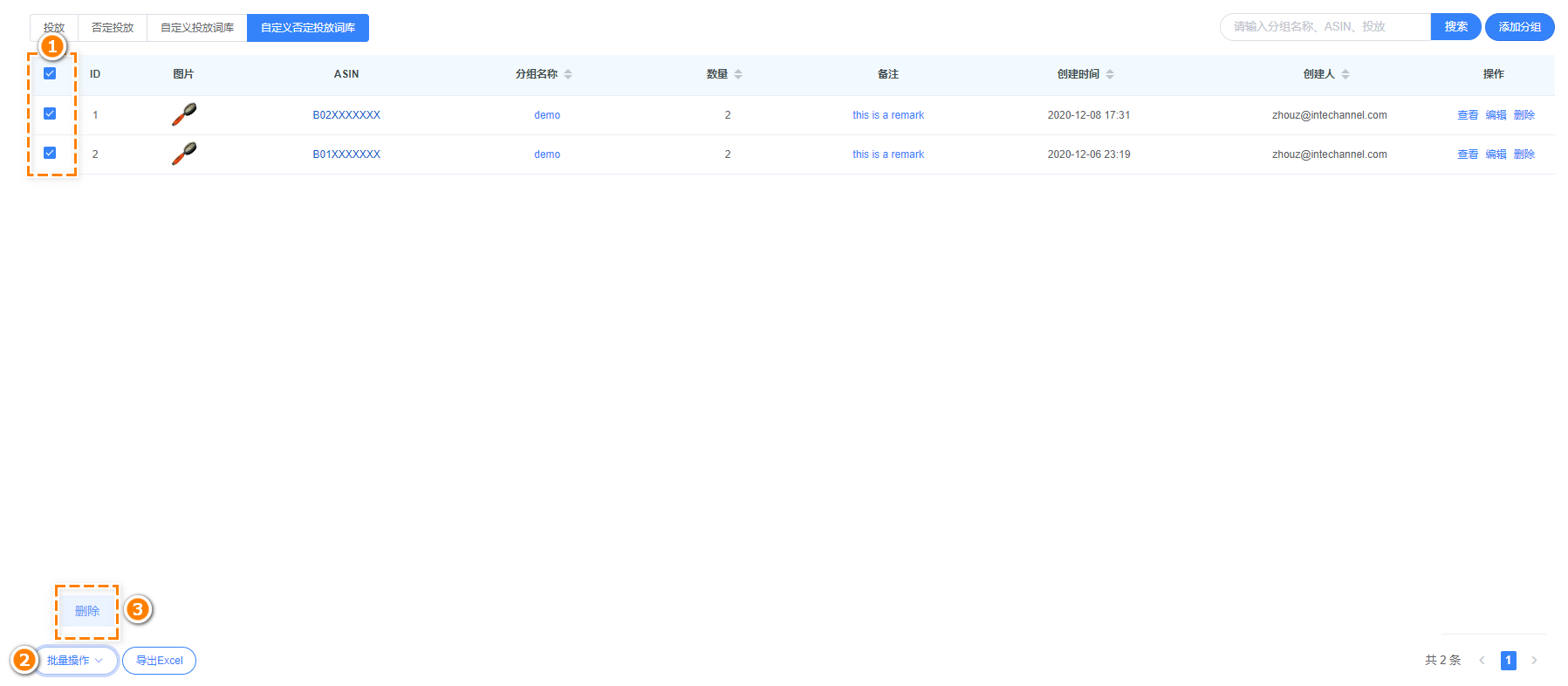Click creator email in the B01XXXXXXX row
This screenshot has width=1568, height=686.
click(1330, 154)
